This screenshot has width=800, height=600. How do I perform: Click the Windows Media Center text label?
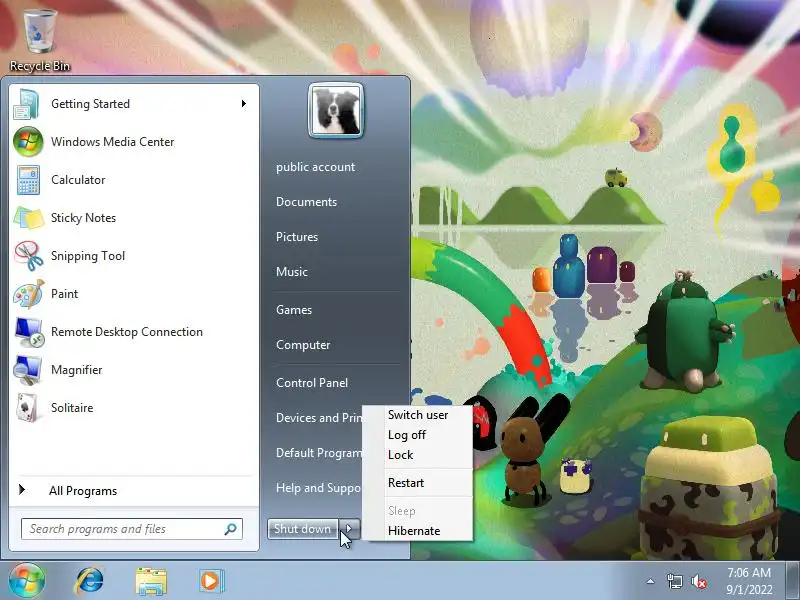[113, 142]
